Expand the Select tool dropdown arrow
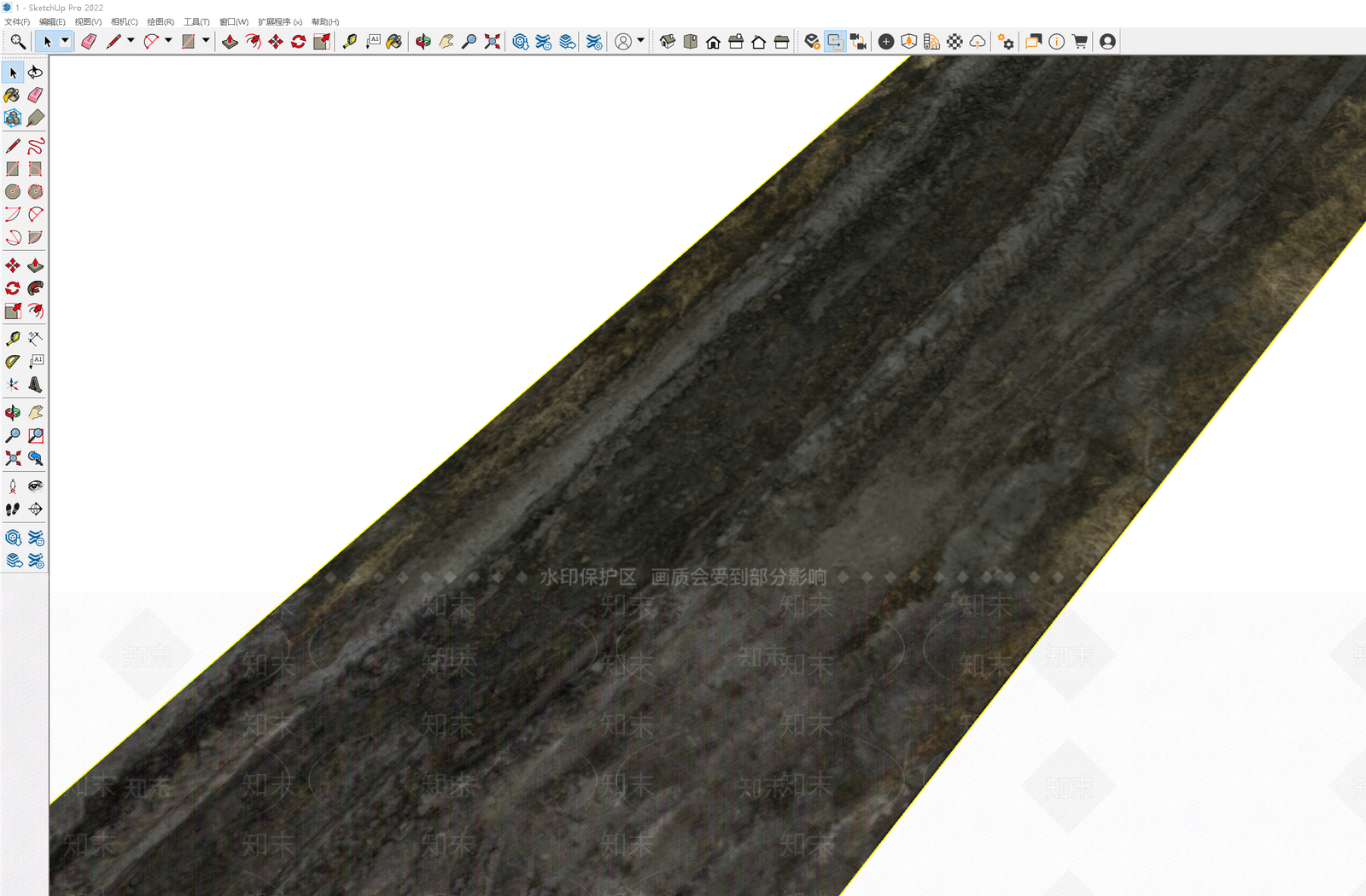The width and height of the screenshot is (1366, 896). (x=65, y=41)
